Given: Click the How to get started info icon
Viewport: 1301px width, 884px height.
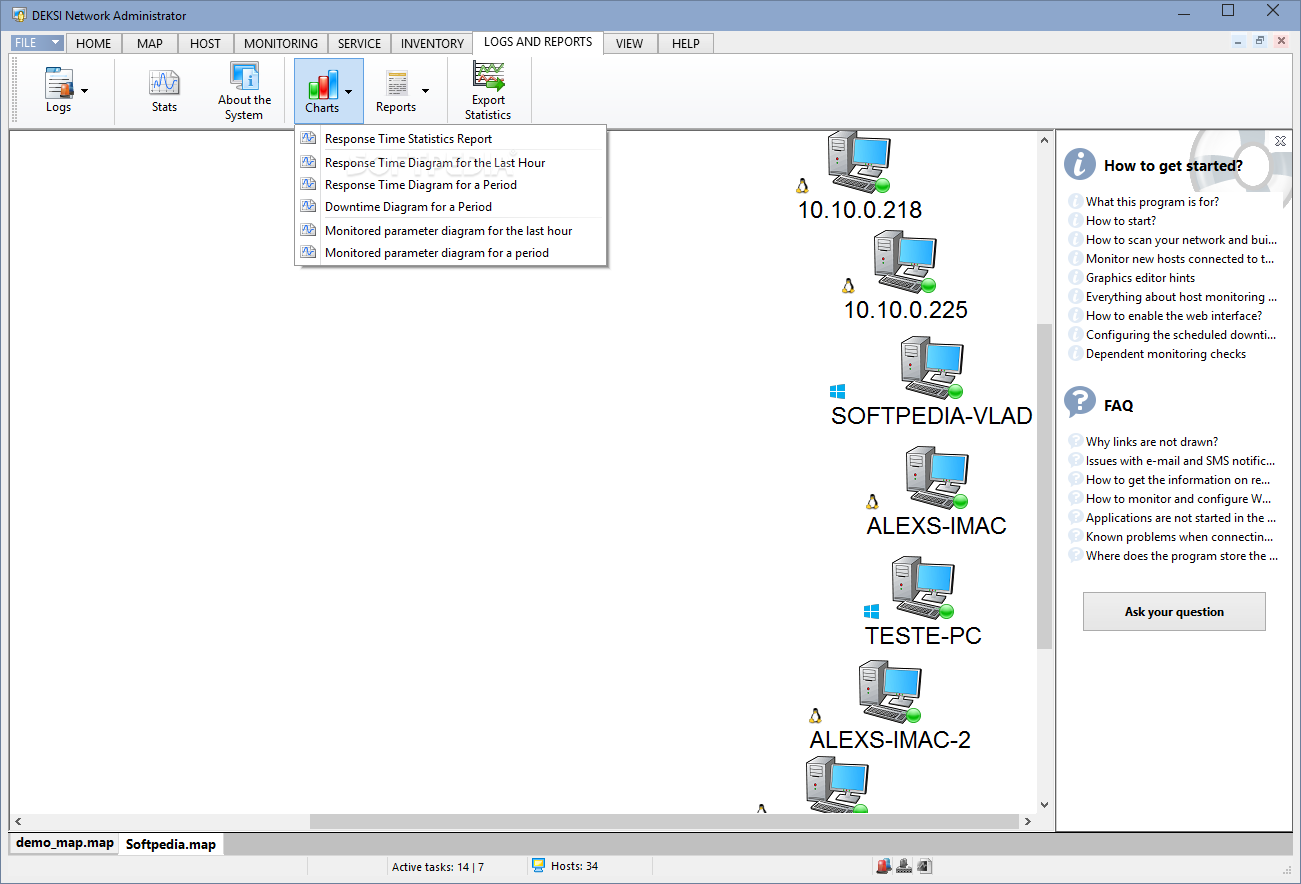Looking at the screenshot, I should tap(1080, 164).
